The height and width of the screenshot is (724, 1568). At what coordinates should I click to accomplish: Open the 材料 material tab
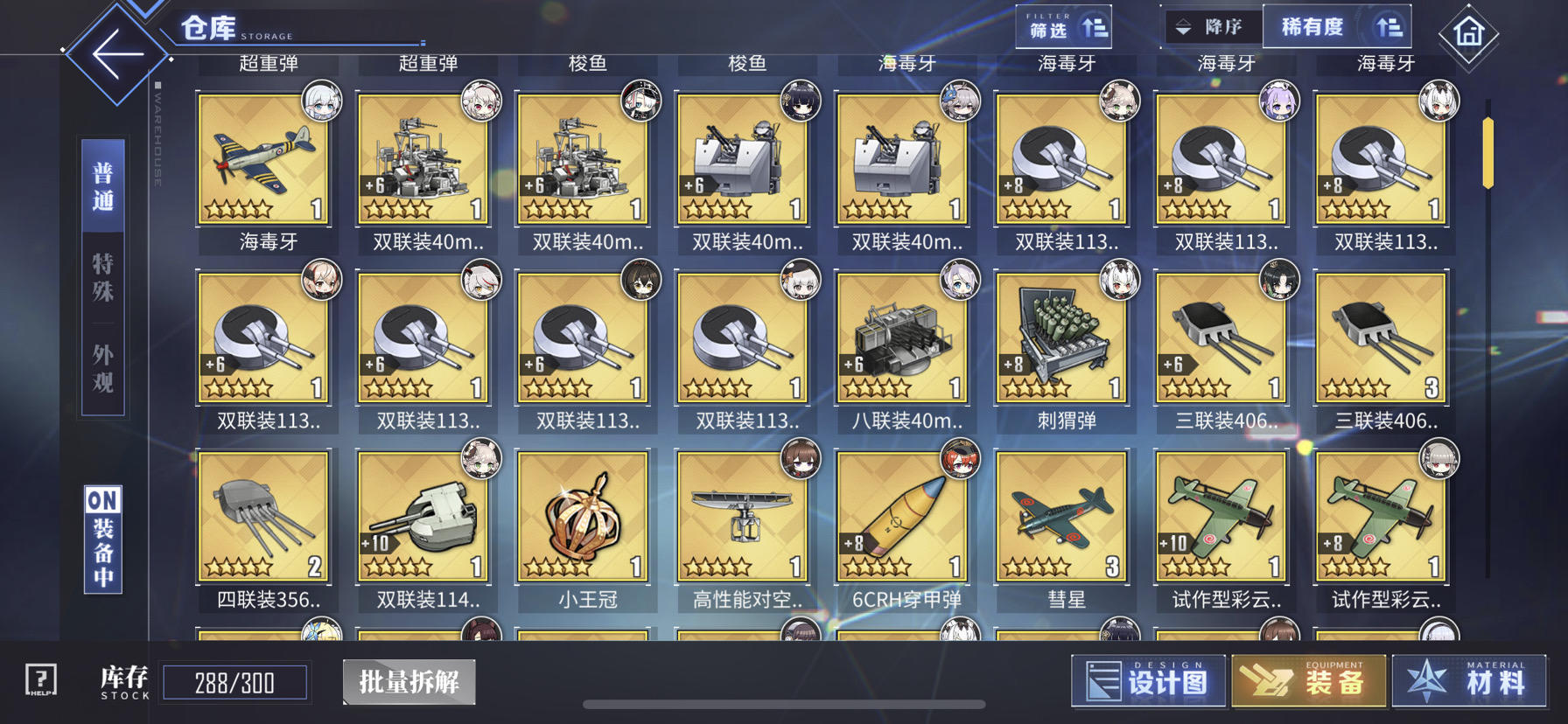1470,681
